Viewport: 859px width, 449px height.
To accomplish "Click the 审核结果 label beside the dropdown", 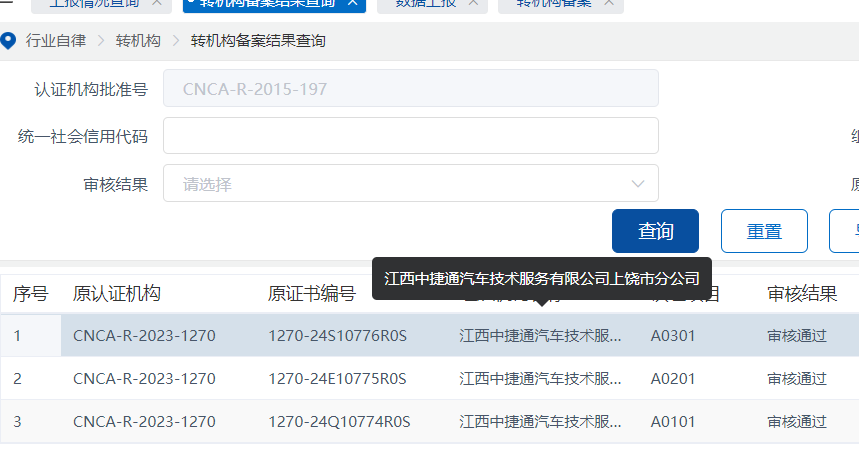I will click(x=116, y=185).
